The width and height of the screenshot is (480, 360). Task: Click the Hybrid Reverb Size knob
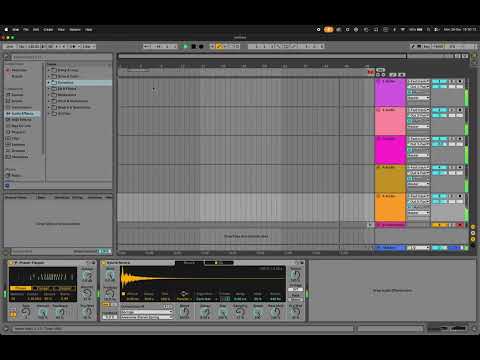(x=223, y=313)
